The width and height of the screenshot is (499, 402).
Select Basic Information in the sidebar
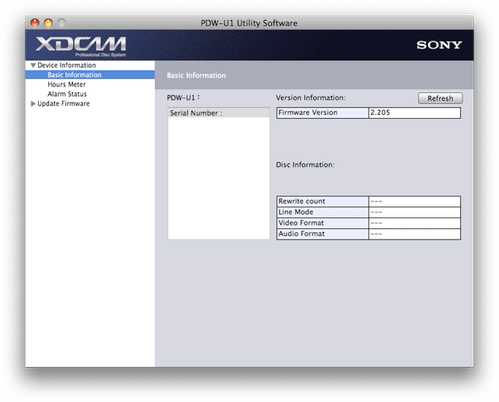90,75
